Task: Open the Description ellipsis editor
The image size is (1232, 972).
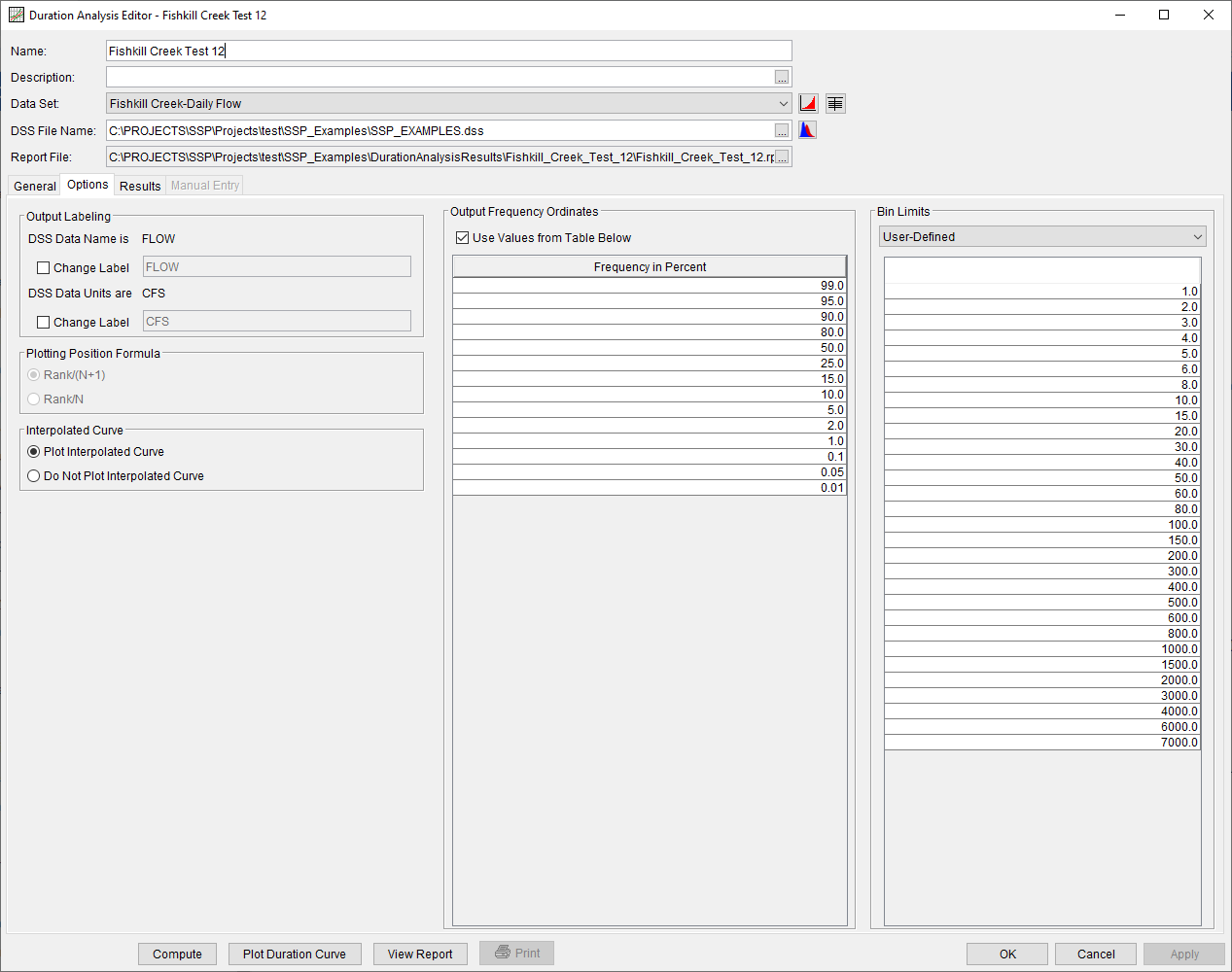Action: coord(782,77)
